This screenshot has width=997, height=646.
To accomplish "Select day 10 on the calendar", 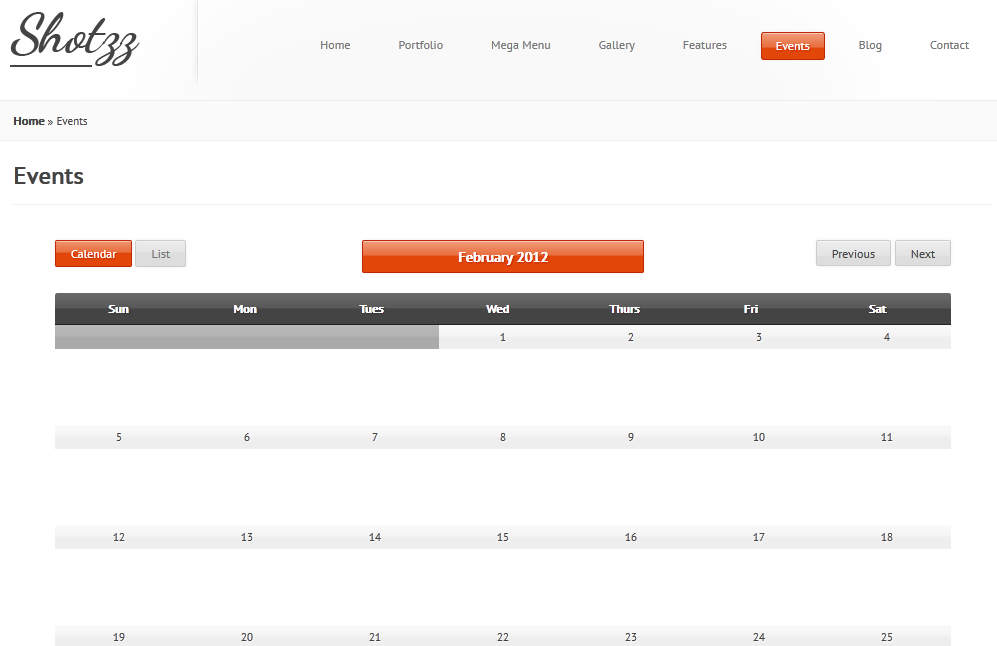I will coord(759,437).
